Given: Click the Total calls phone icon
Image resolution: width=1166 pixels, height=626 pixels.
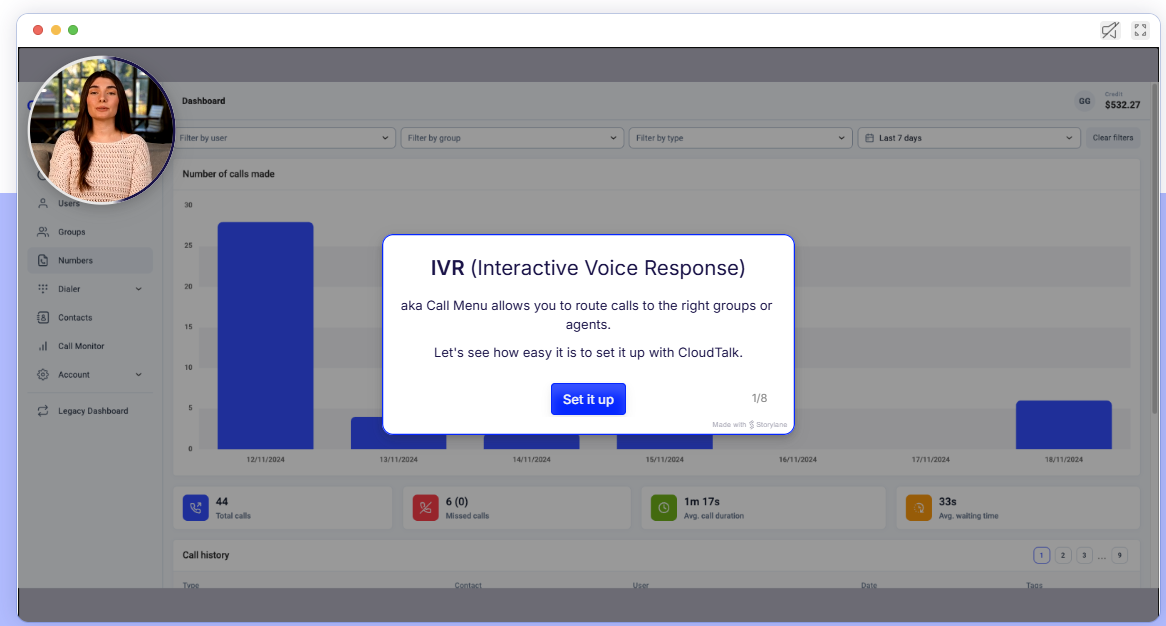Looking at the screenshot, I should point(196,508).
